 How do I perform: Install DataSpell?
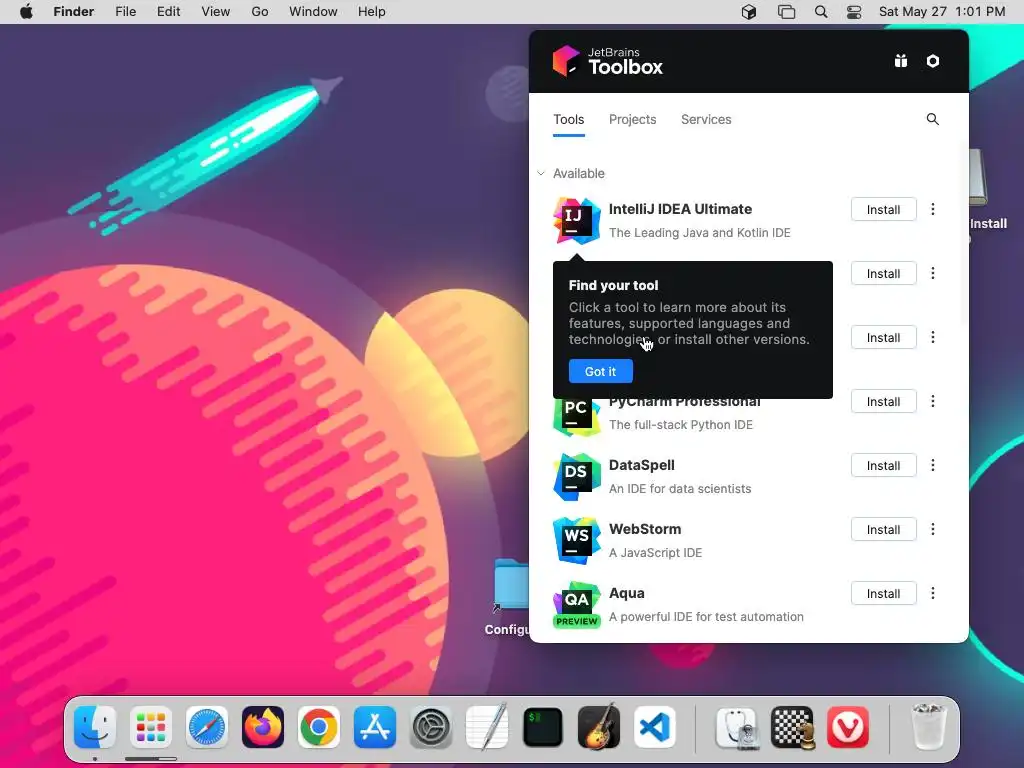click(x=883, y=466)
